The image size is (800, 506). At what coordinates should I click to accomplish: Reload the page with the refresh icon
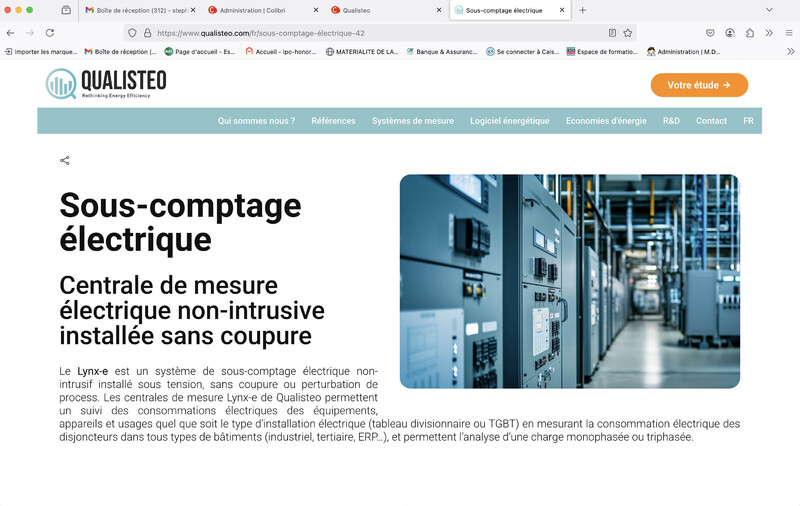[50, 33]
